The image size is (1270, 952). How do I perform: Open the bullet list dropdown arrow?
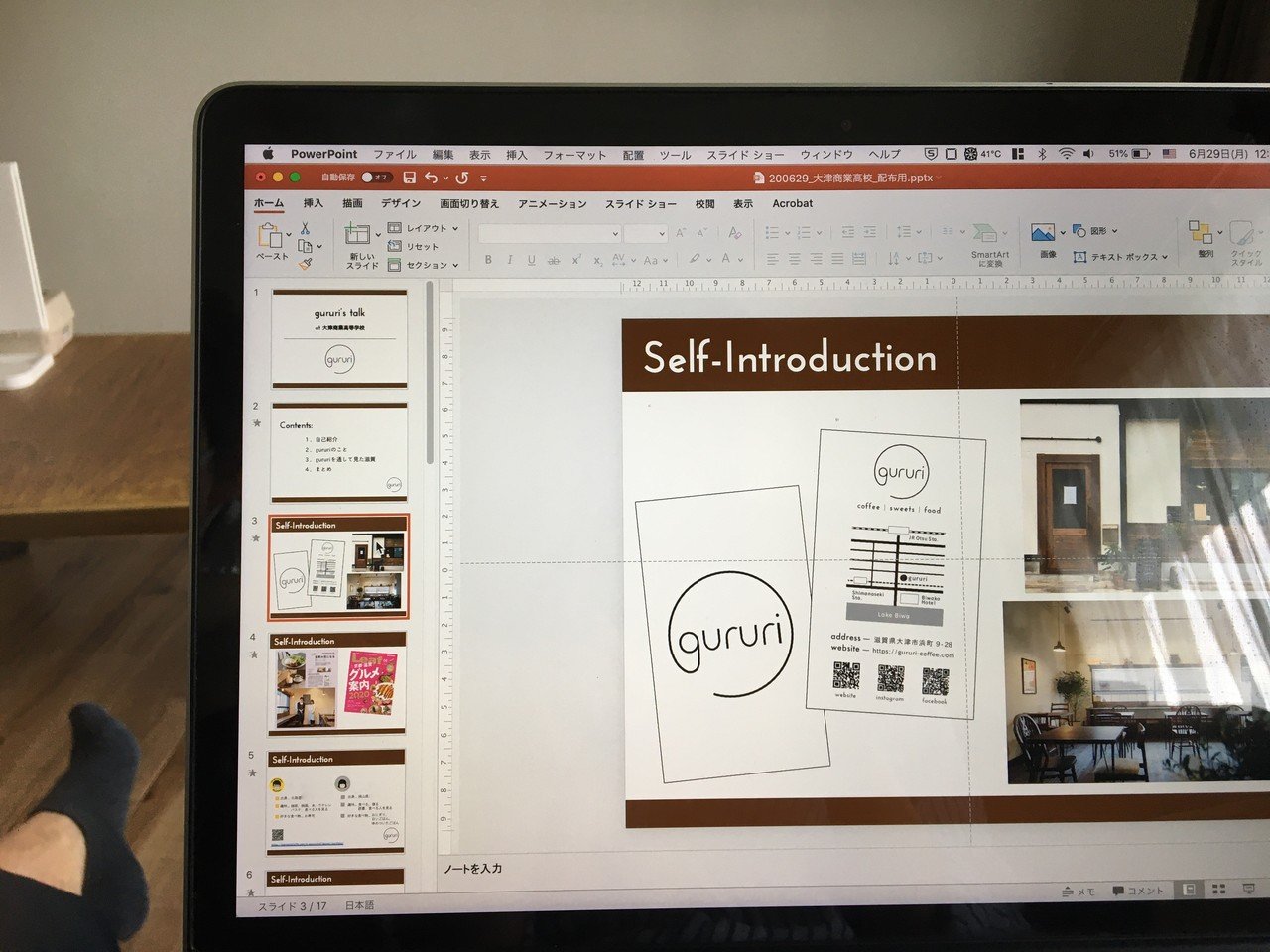tap(788, 232)
